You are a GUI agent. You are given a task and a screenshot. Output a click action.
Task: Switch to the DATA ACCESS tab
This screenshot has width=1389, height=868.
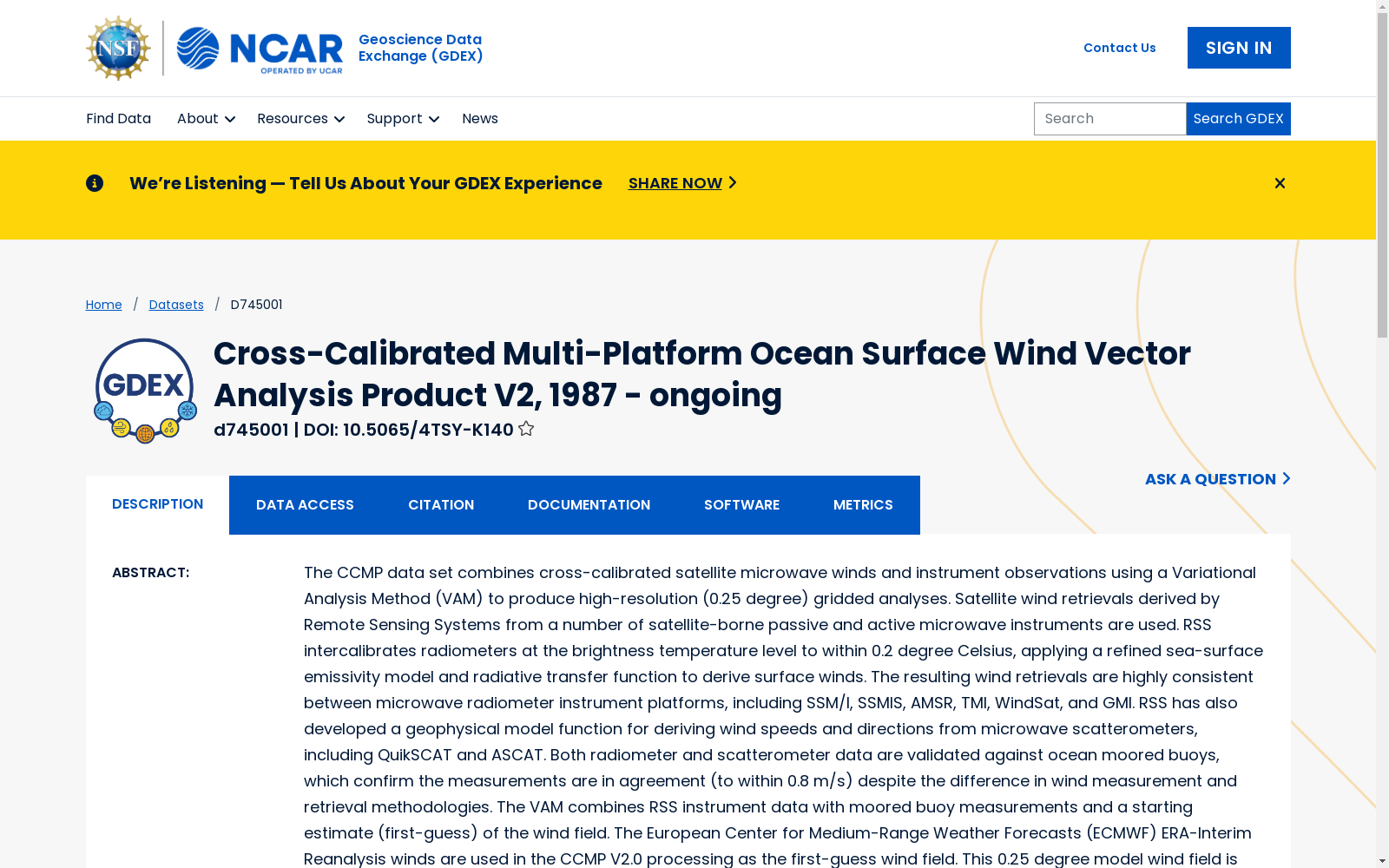point(305,505)
